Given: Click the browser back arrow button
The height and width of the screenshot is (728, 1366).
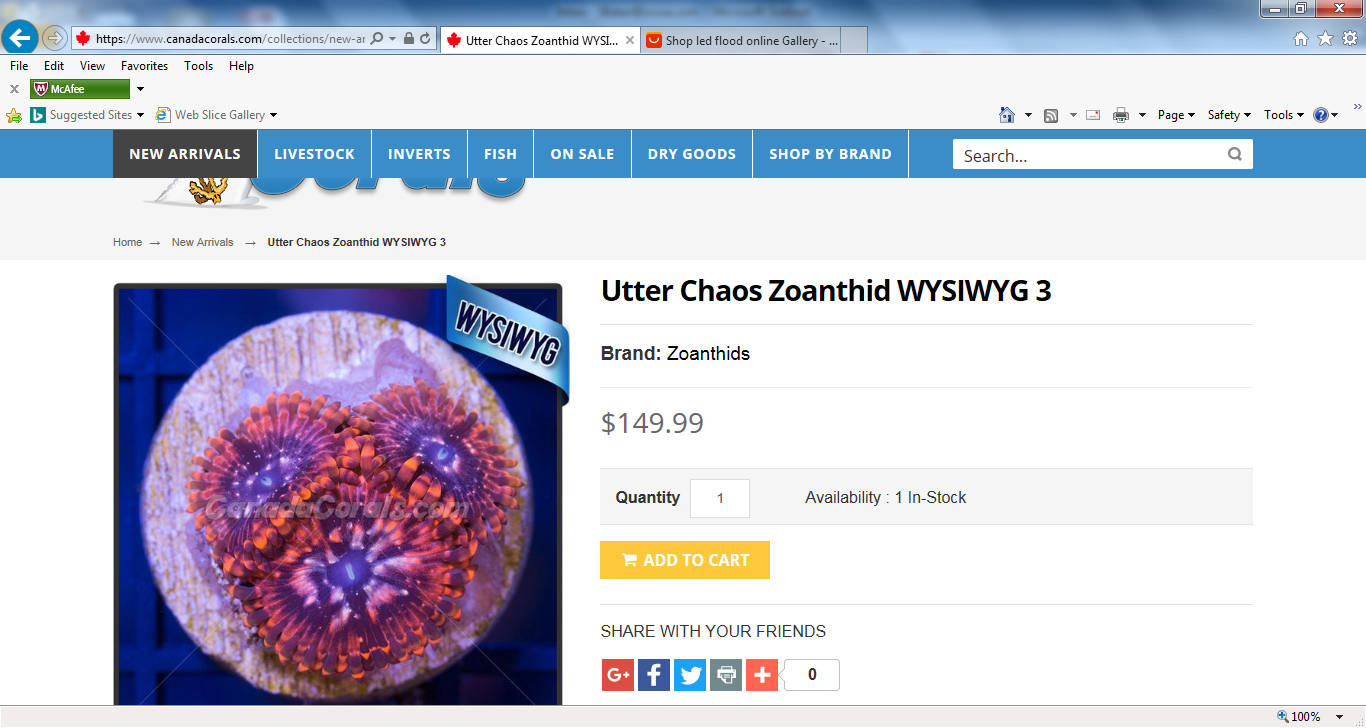Looking at the screenshot, I should tap(19, 38).
